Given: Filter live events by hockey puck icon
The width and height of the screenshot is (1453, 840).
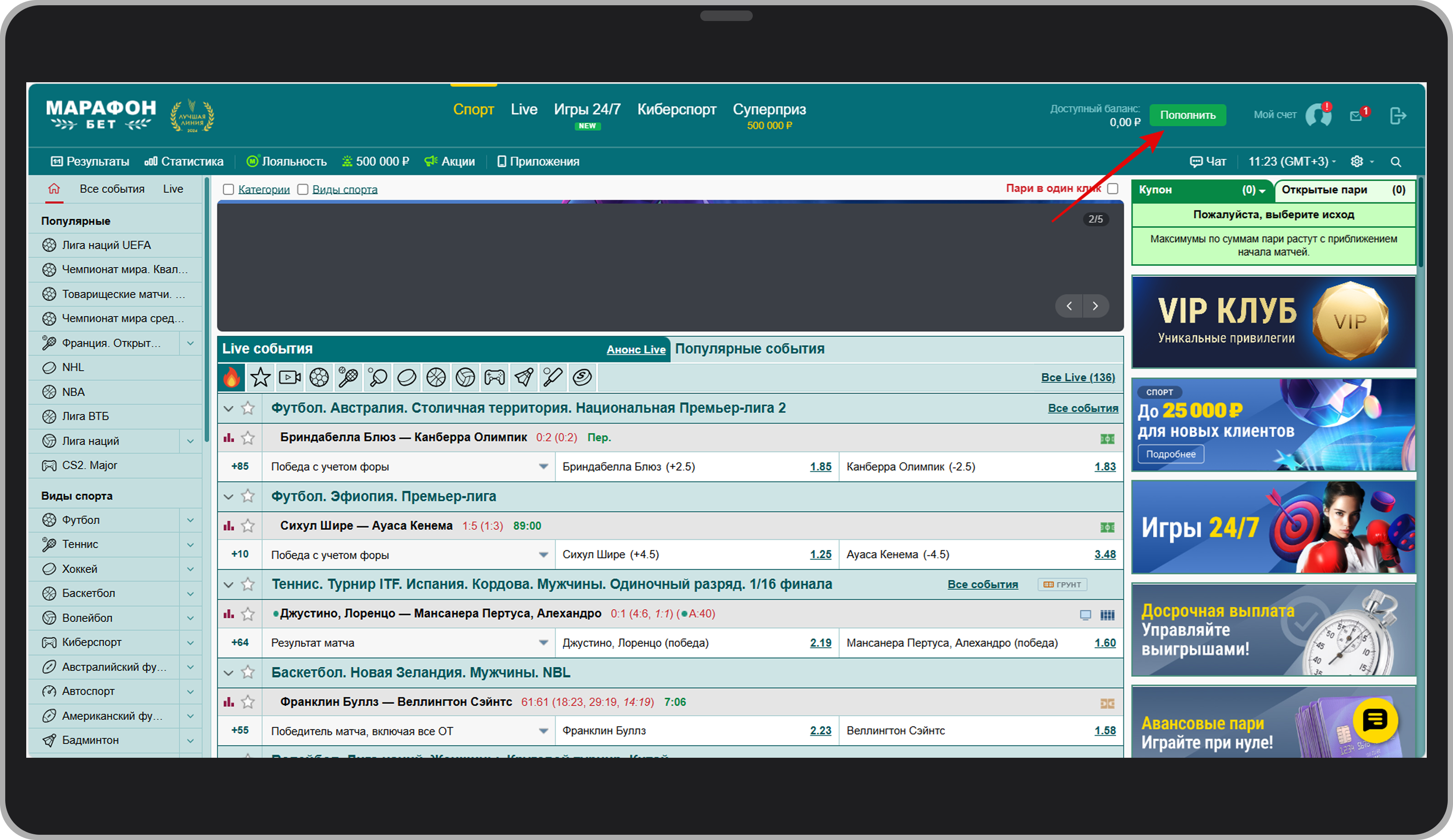Looking at the screenshot, I should [x=407, y=378].
